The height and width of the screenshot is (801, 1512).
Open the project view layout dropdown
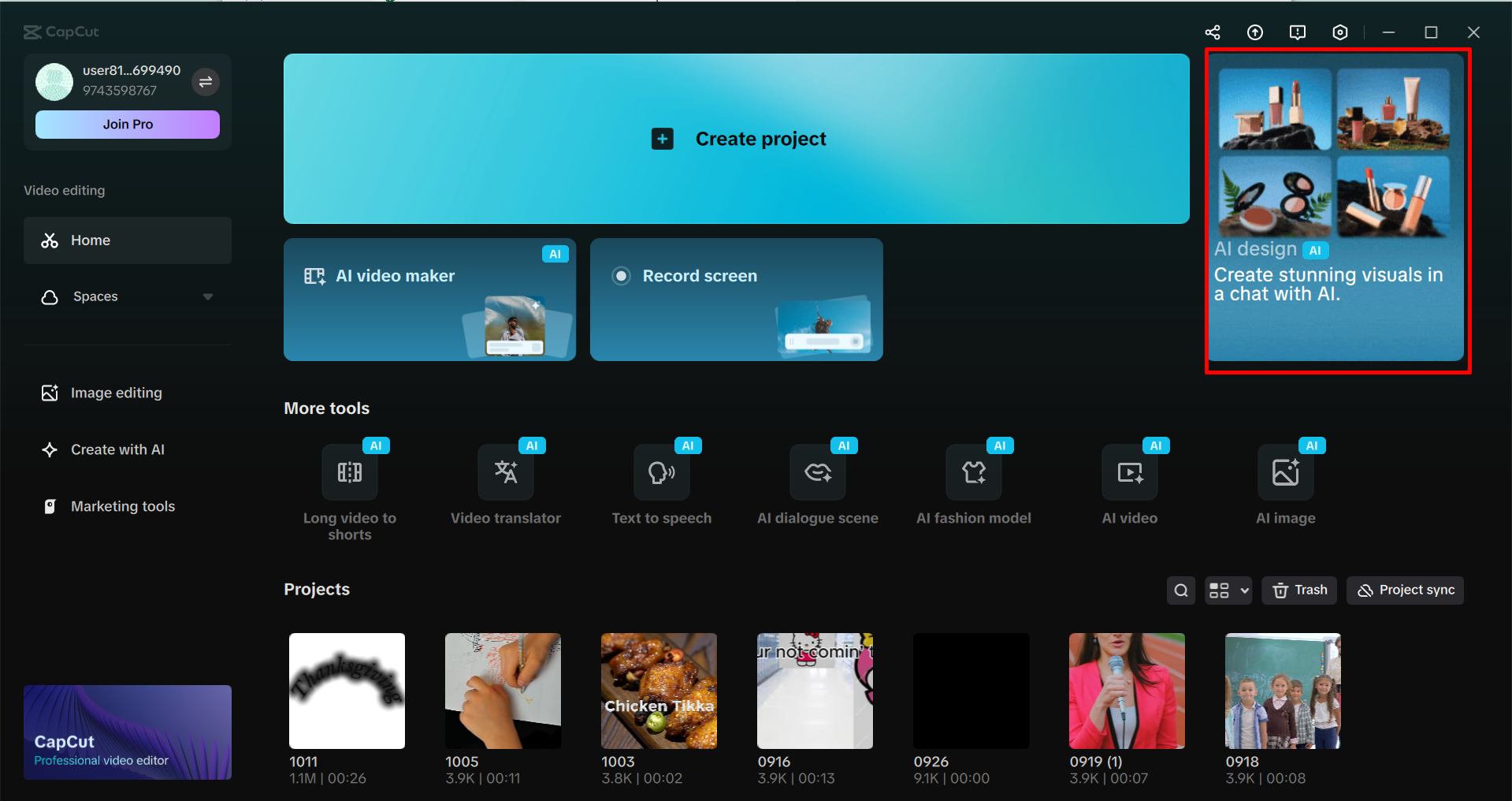point(1228,590)
